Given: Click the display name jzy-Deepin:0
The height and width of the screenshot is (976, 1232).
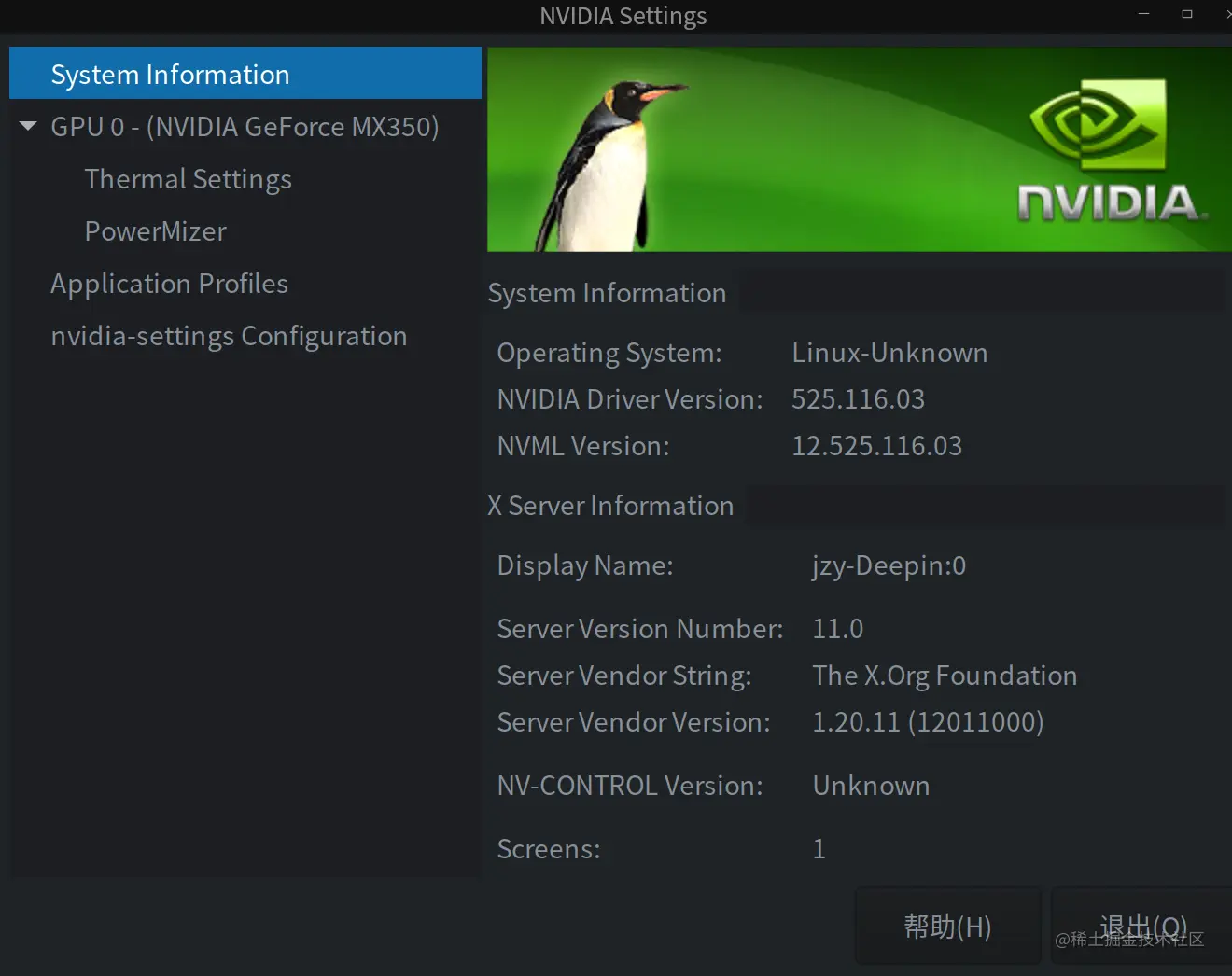Looking at the screenshot, I should [889, 565].
